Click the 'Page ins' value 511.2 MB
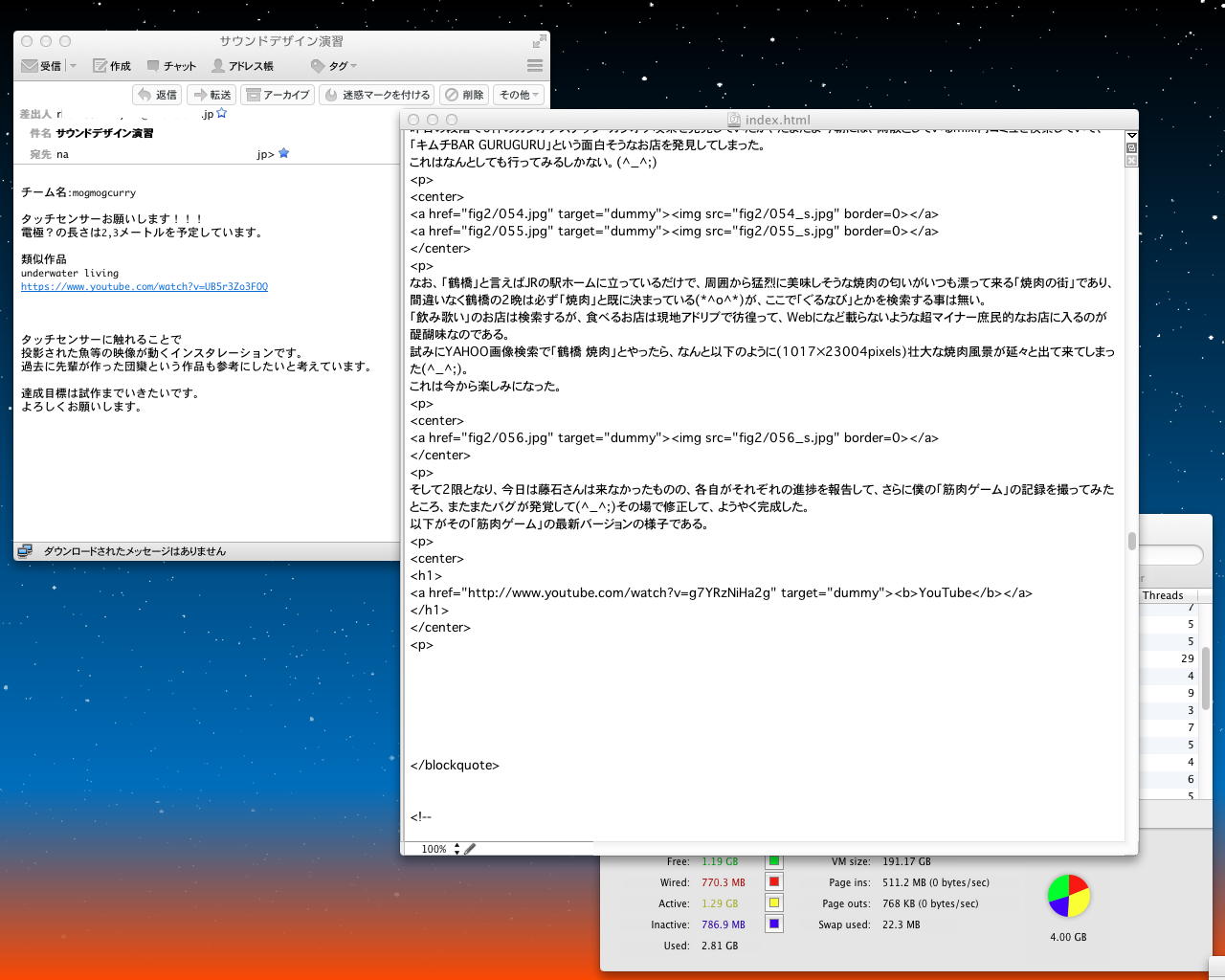The image size is (1225, 980). click(x=936, y=882)
